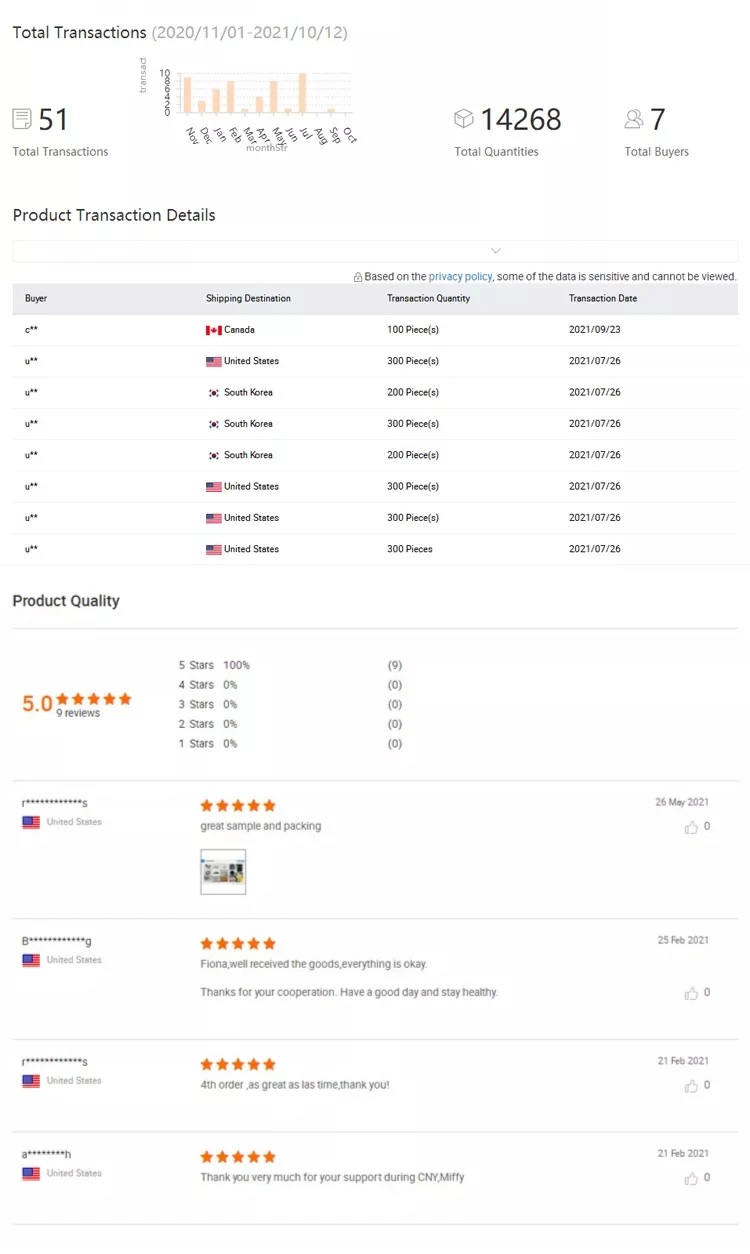Screen dimensions: 750x1254
Task: Click thumbs-up on the CNY support review
Action: coord(691,1178)
